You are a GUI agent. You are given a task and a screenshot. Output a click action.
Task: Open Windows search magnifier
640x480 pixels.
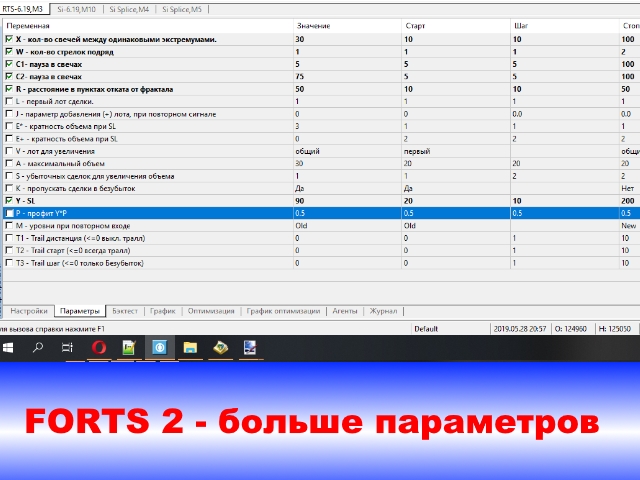(x=38, y=348)
